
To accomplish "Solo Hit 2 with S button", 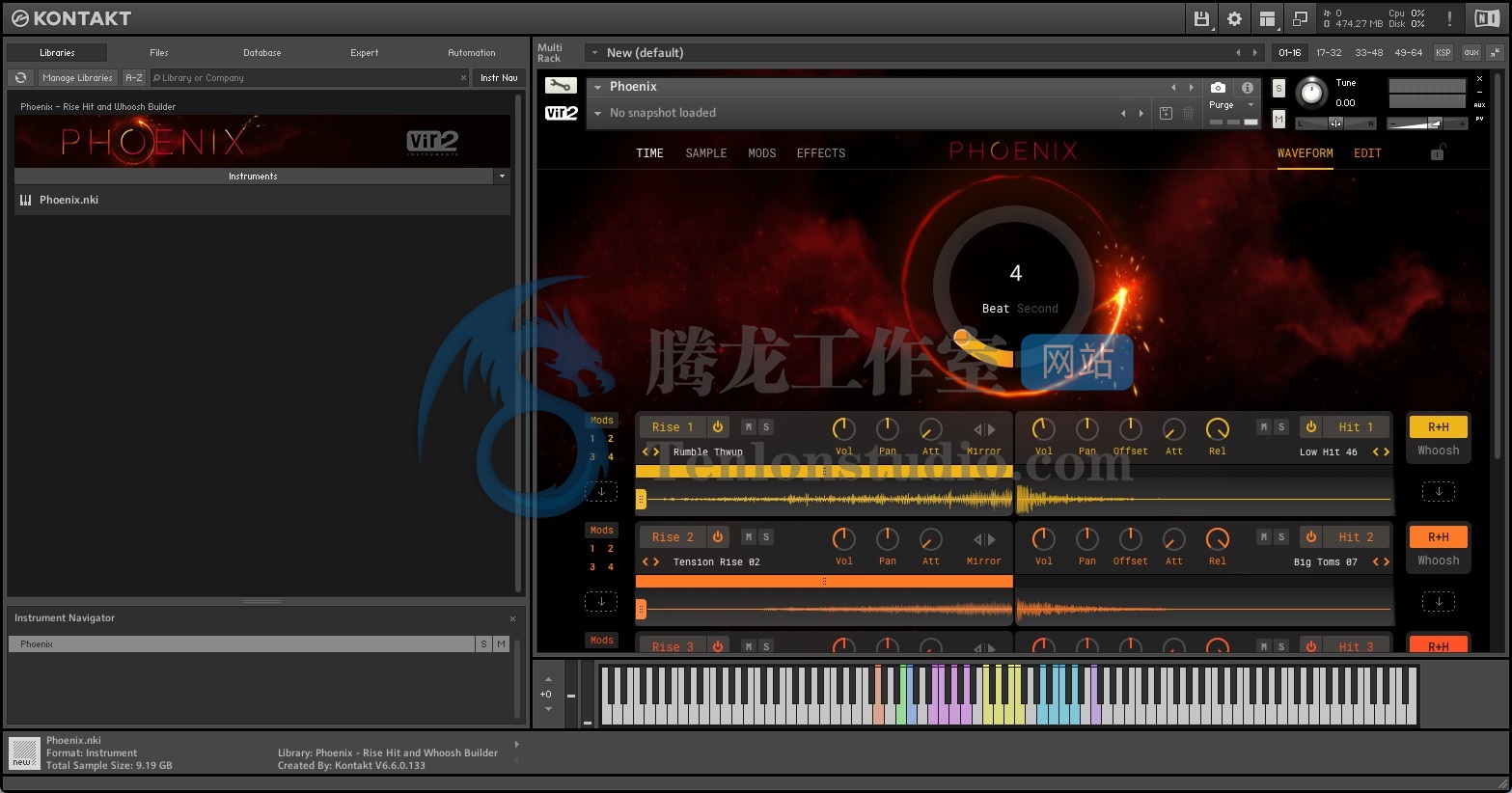I will (1281, 536).
